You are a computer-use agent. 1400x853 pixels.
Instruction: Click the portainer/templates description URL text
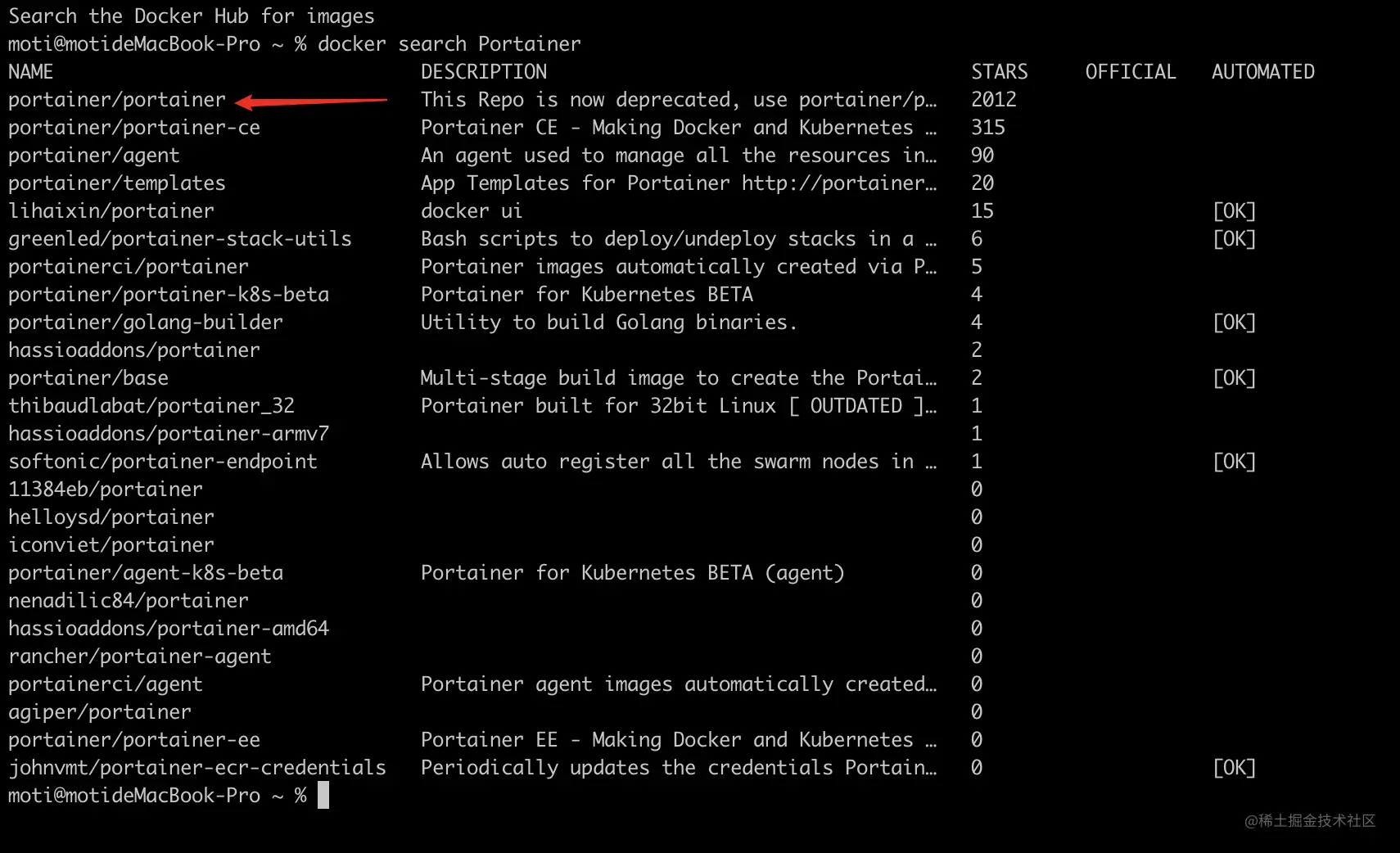click(x=839, y=183)
